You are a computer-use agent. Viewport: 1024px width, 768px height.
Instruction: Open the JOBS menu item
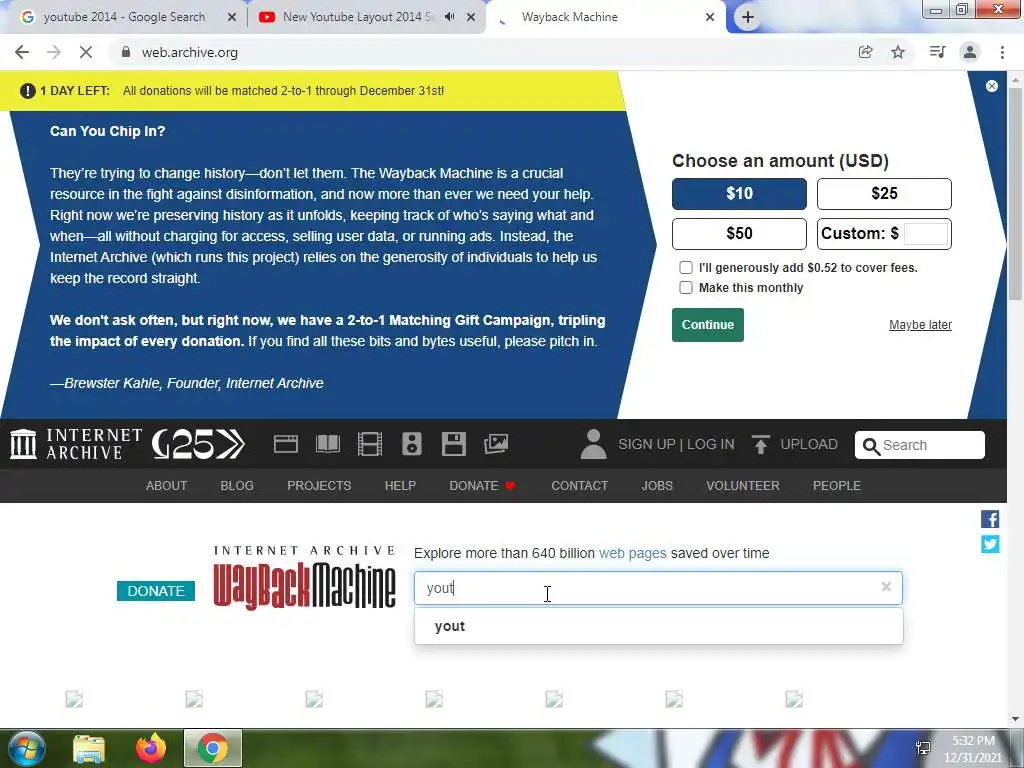(x=657, y=486)
